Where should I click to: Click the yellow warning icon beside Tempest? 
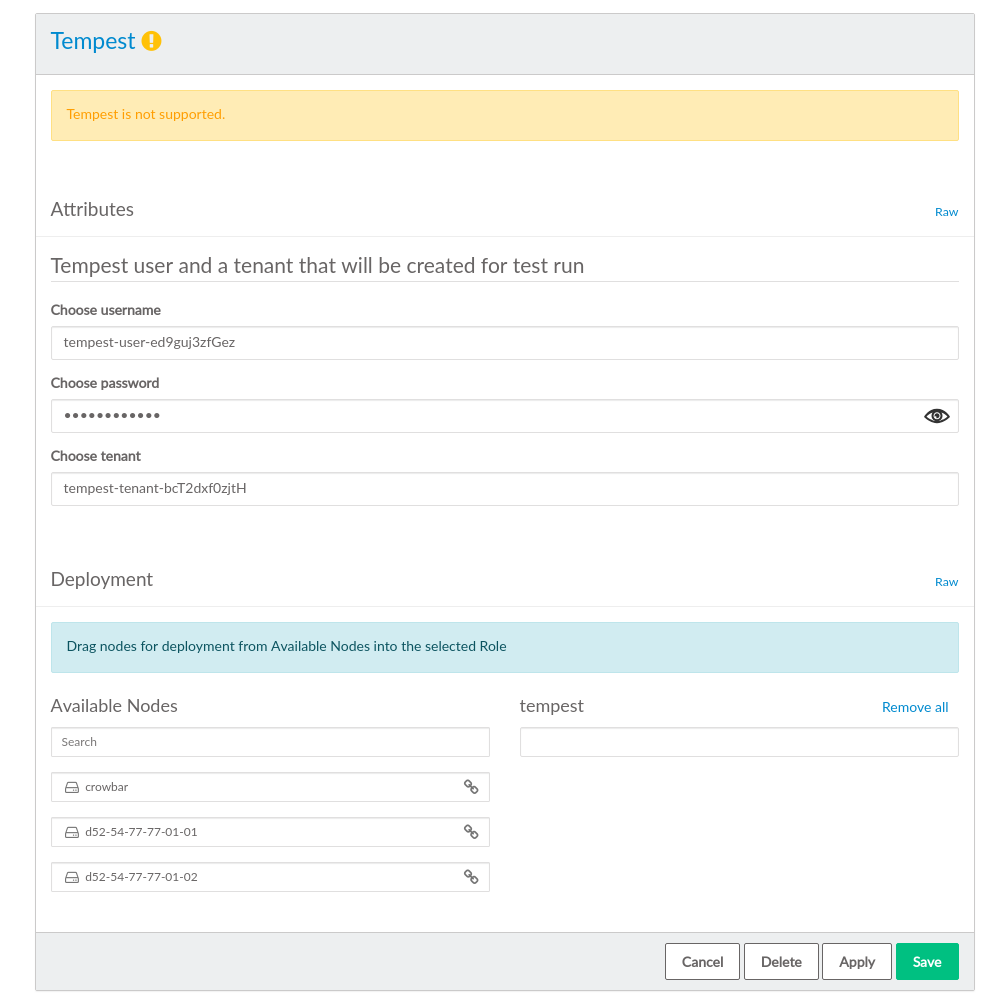click(151, 41)
